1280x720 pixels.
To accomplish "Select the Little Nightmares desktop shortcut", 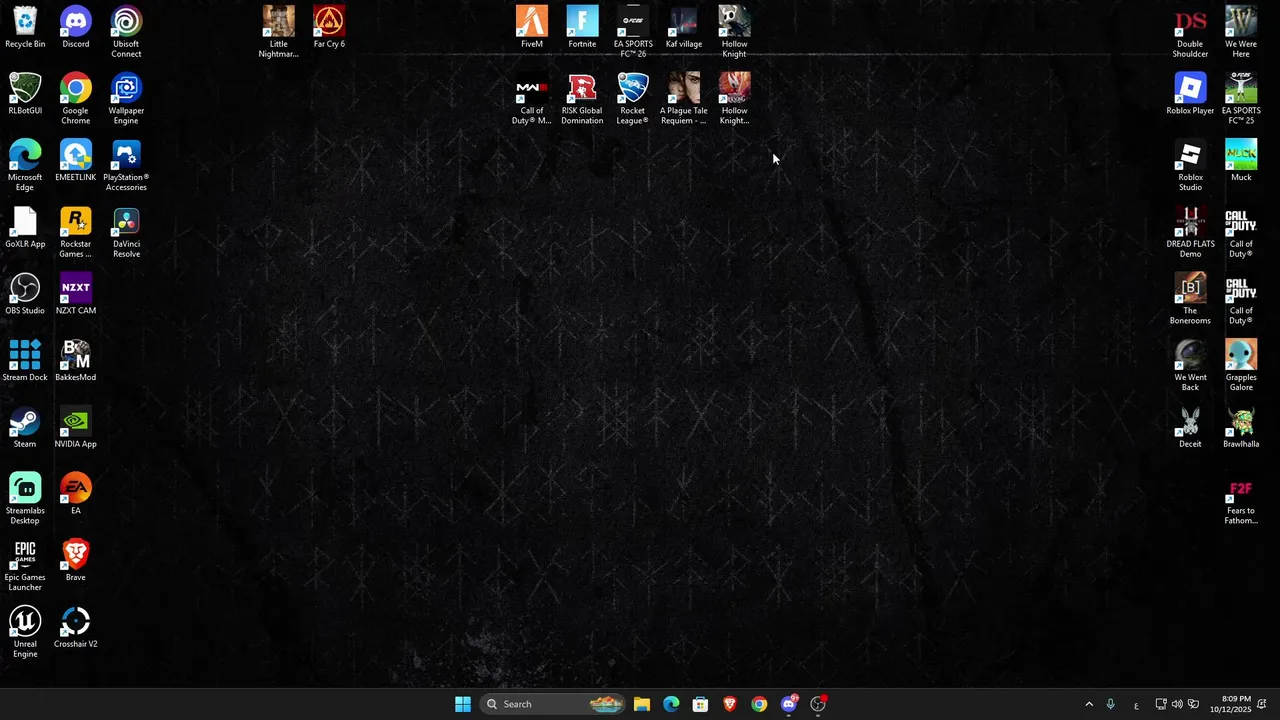I will pyautogui.click(x=279, y=32).
